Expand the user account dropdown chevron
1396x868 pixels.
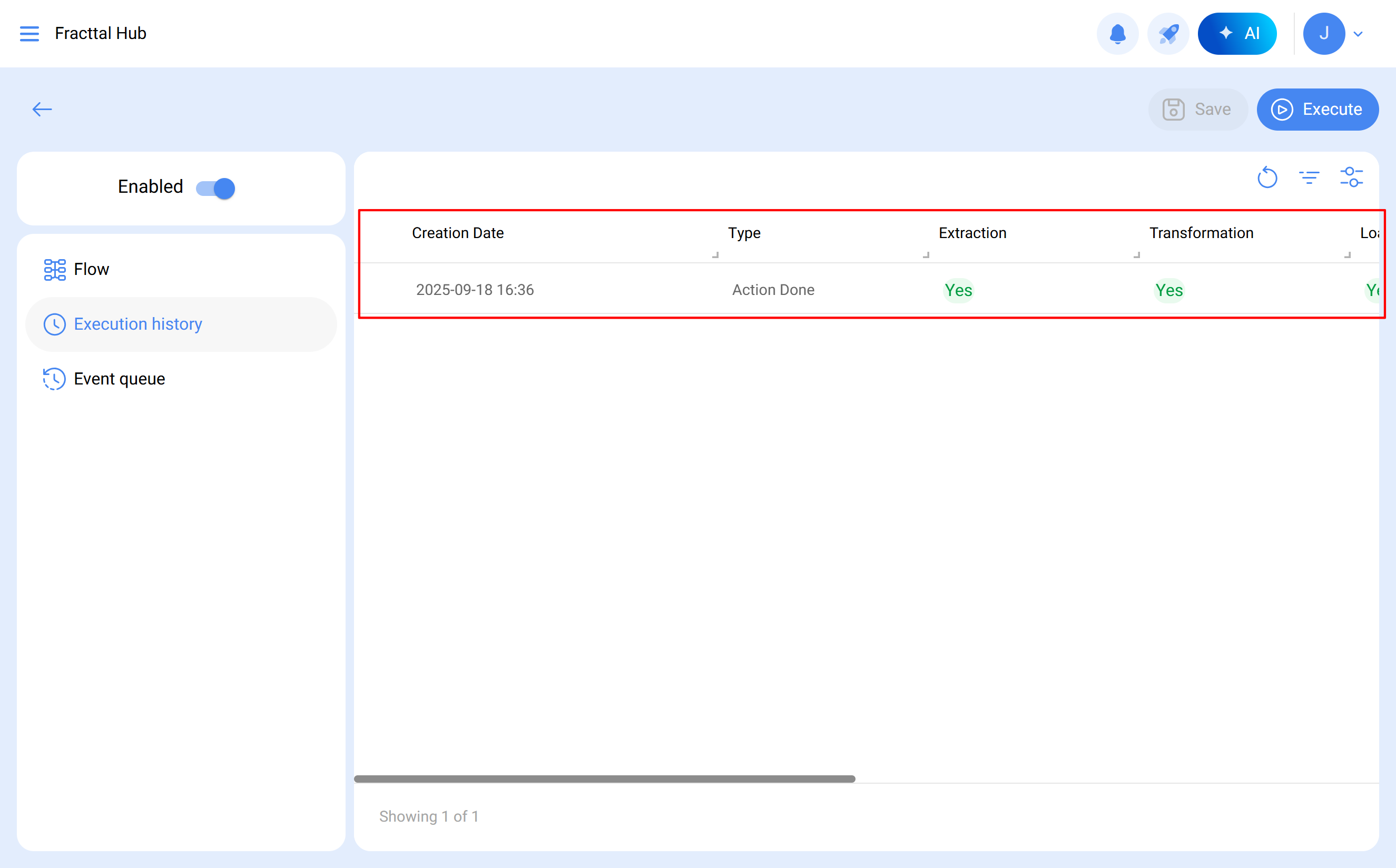1358,34
